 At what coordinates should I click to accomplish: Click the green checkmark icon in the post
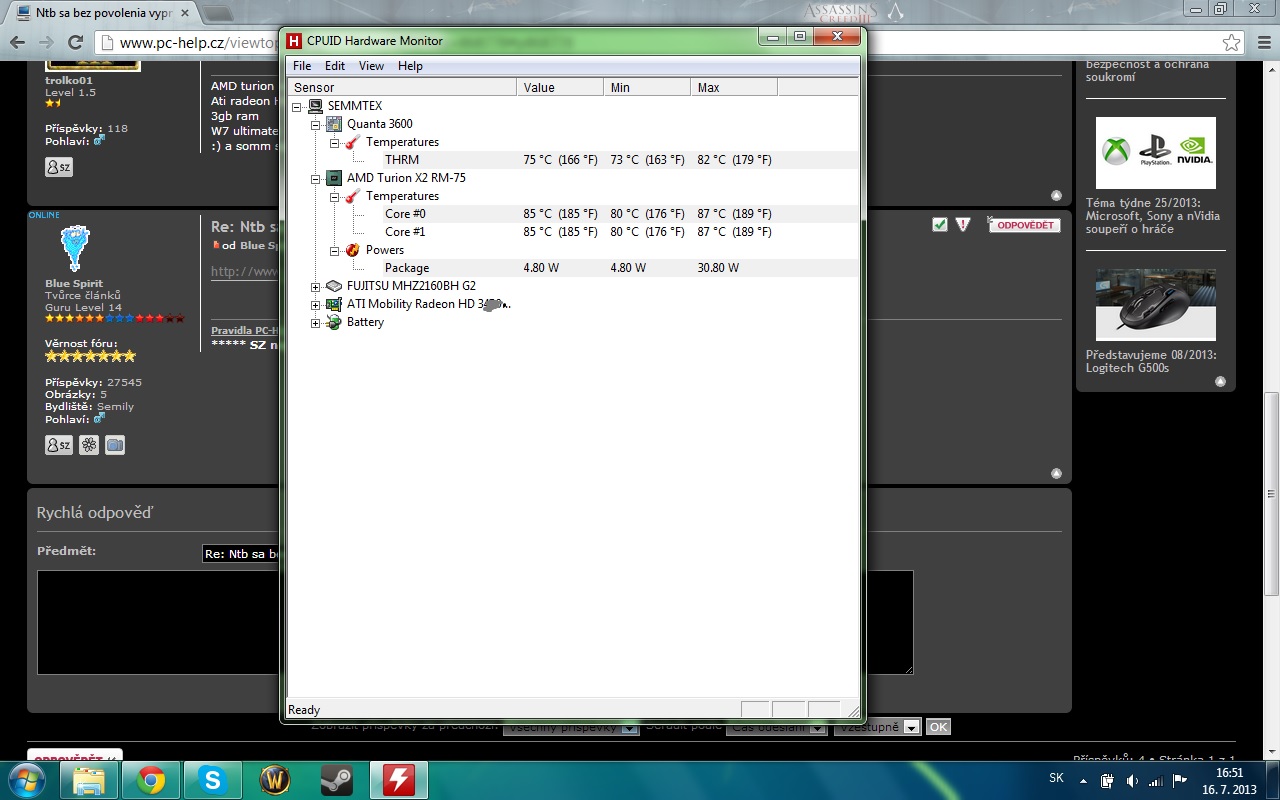[939, 225]
